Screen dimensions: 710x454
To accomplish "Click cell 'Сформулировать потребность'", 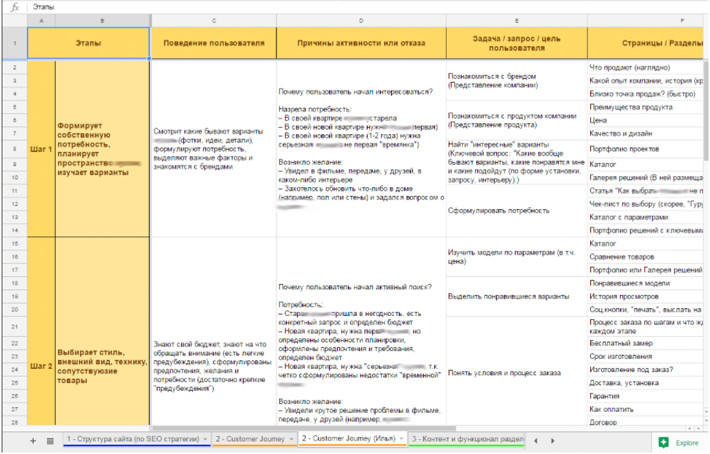I will click(517, 211).
